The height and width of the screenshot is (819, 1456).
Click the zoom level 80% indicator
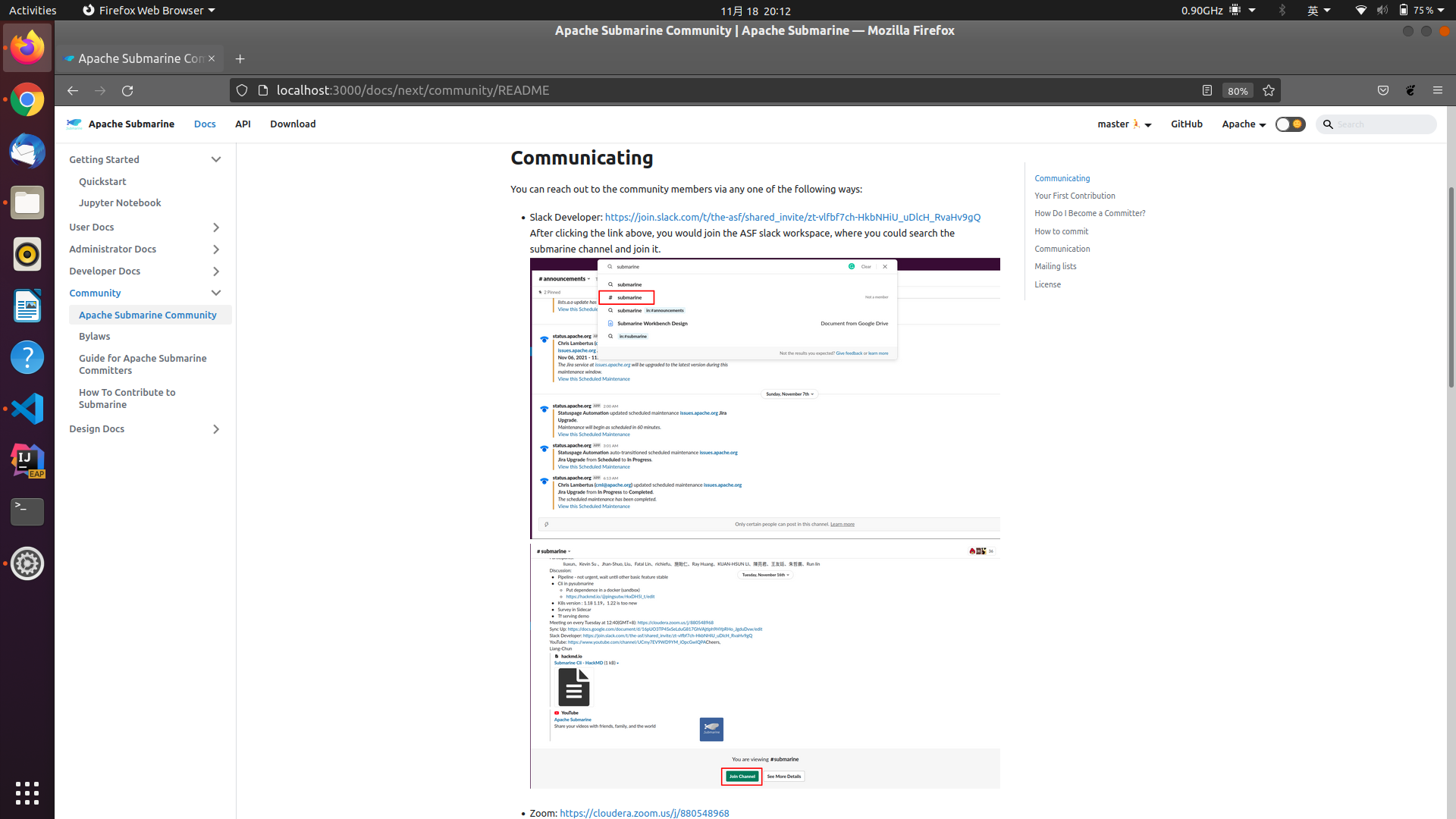(1238, 91)
